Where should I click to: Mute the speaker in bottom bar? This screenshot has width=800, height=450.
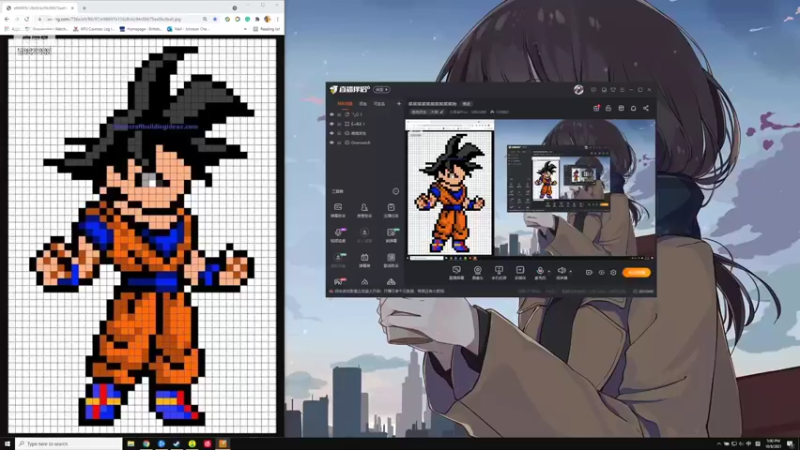(561, 272)
